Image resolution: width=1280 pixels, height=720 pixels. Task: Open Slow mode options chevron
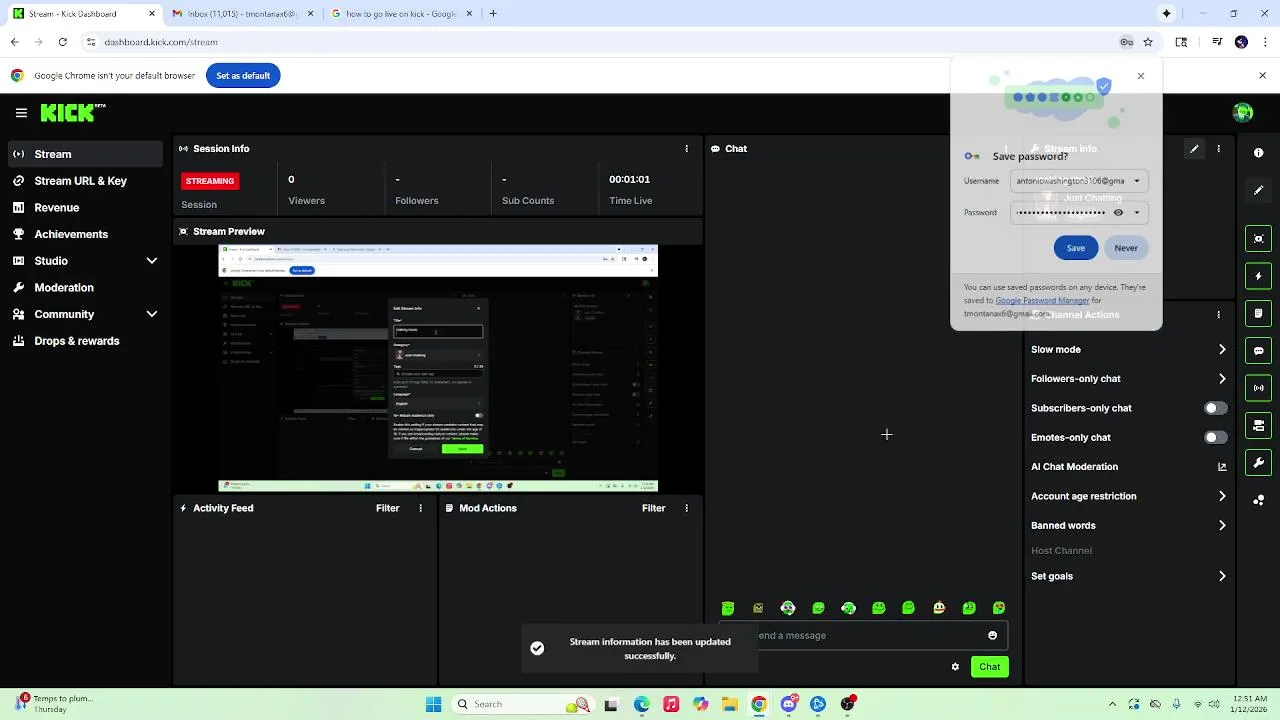click(x=1222, y=349)
